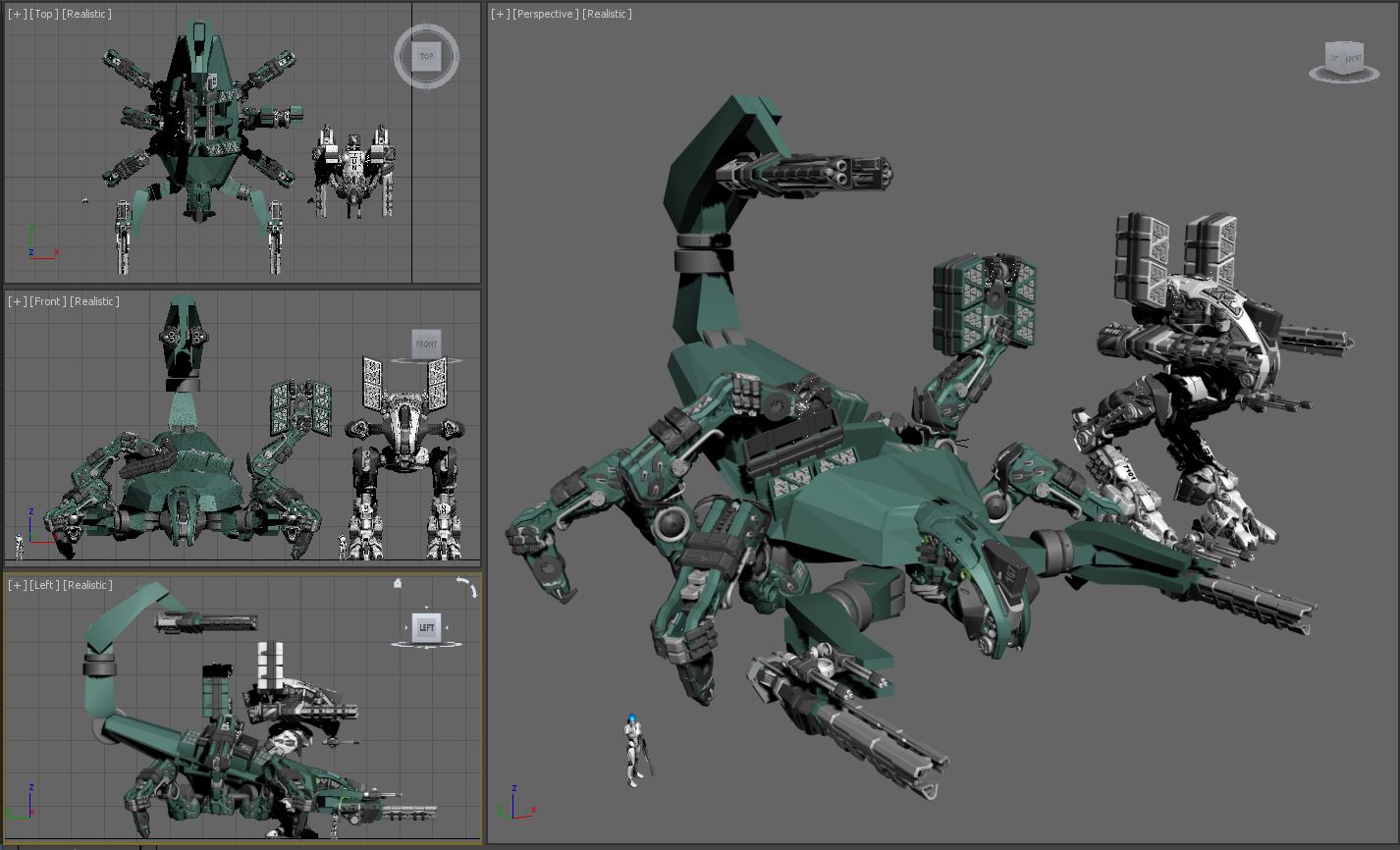Open the [Perspective] view label menu

coord(547,14)
